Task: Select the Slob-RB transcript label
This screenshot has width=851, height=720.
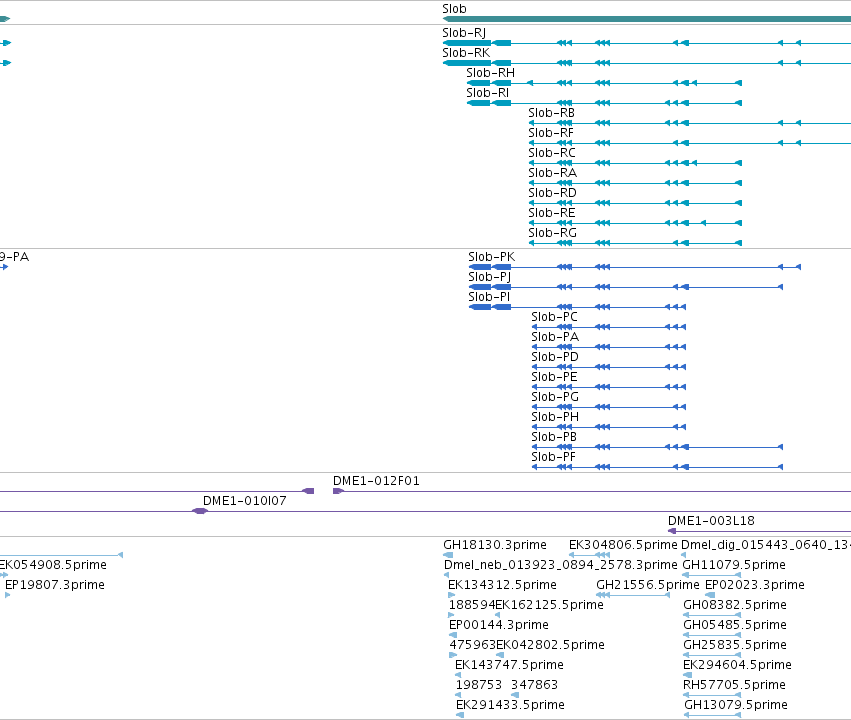Action: click(551, 113)
